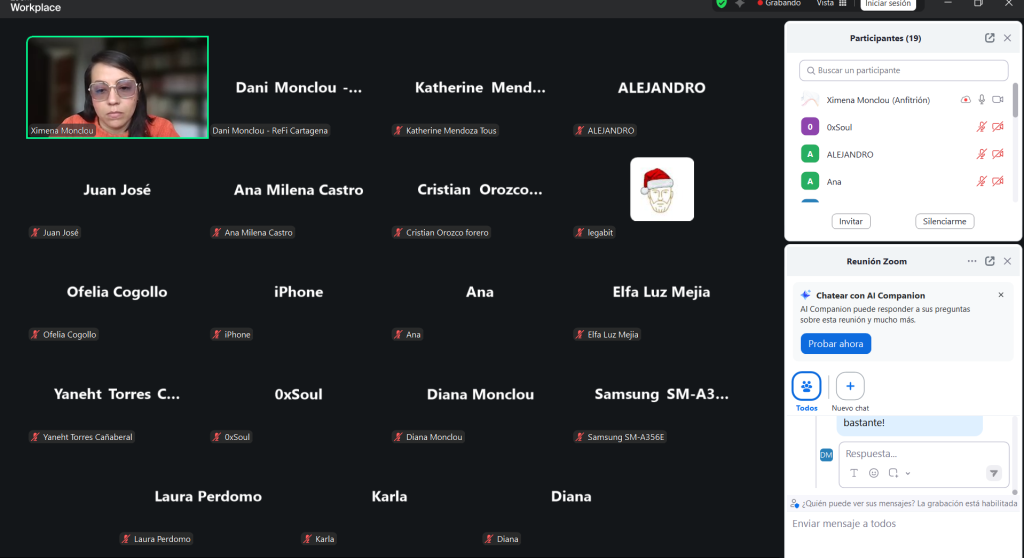Viewport: 1024px width, 558px height.
Task: Pop out the Reunión Zoom chat panel
Action: click(989, 261)
